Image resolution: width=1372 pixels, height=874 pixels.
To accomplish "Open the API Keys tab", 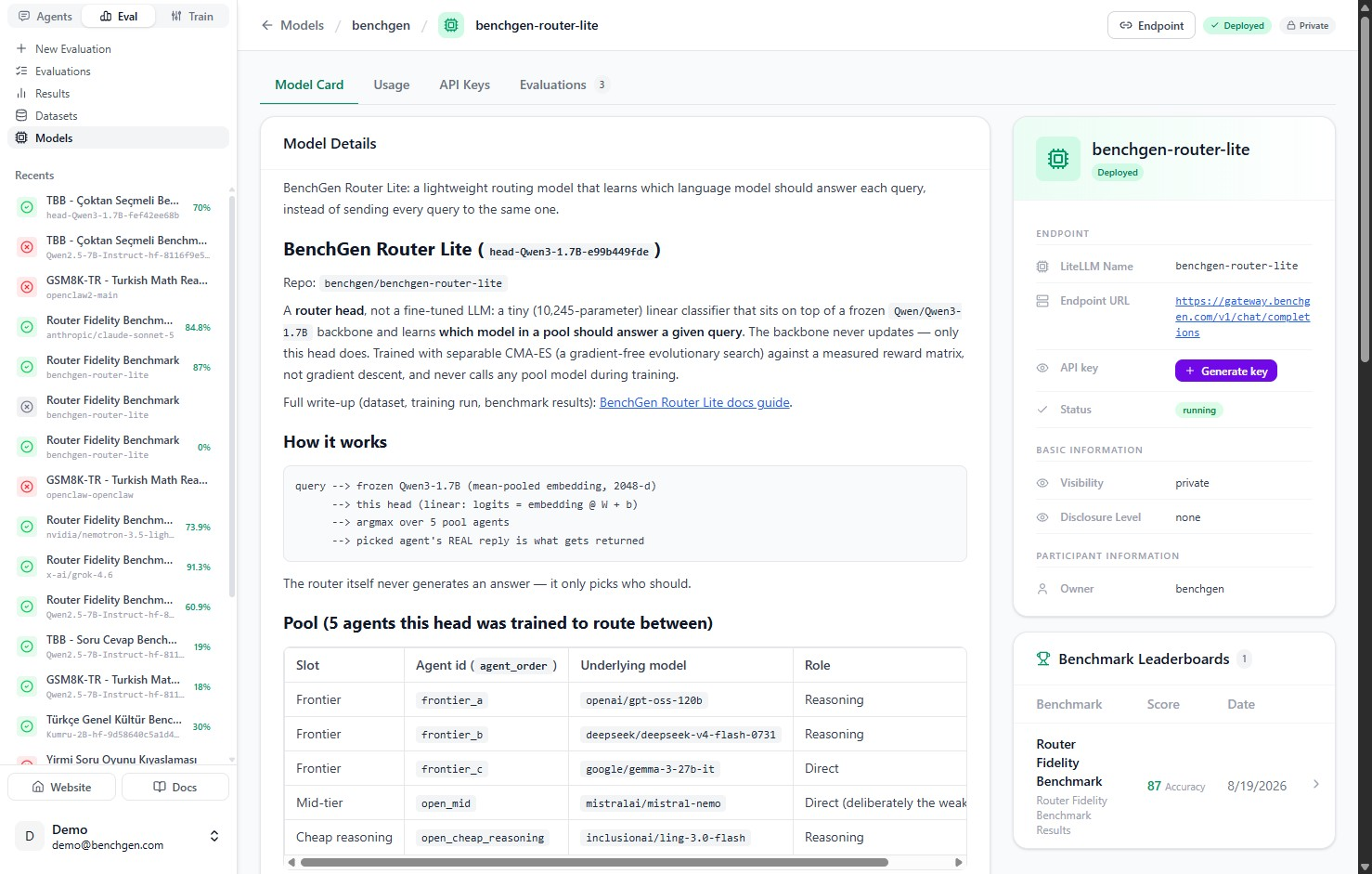I will (465, 85).
